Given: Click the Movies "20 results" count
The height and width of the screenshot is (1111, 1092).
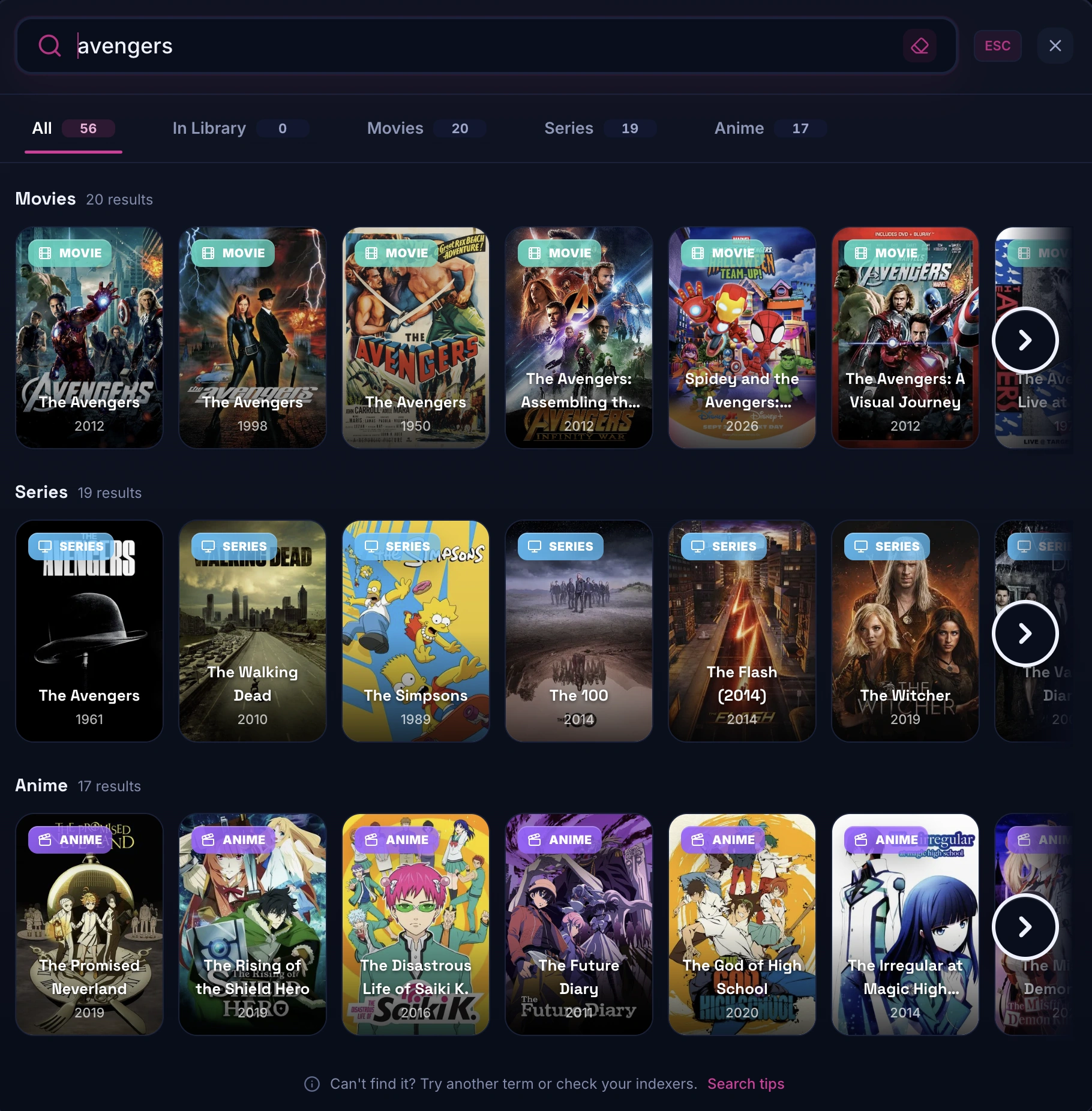Looking at the screenshot, I should pos(119,200).
